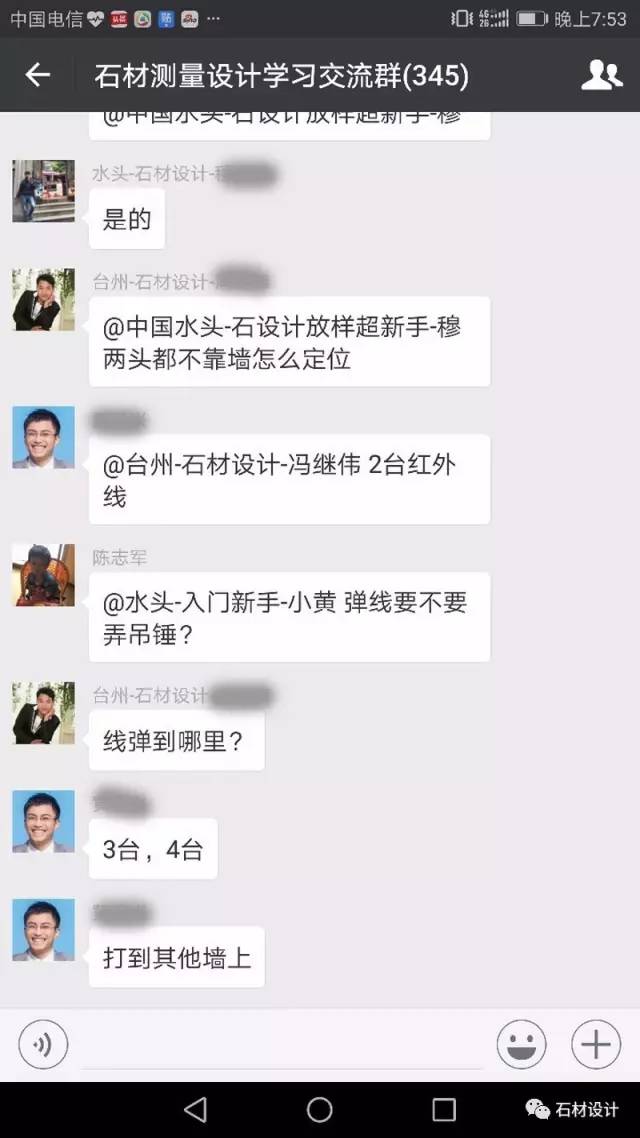
Task: Tap the back arrow in chat header
Action: coord(38,75)
